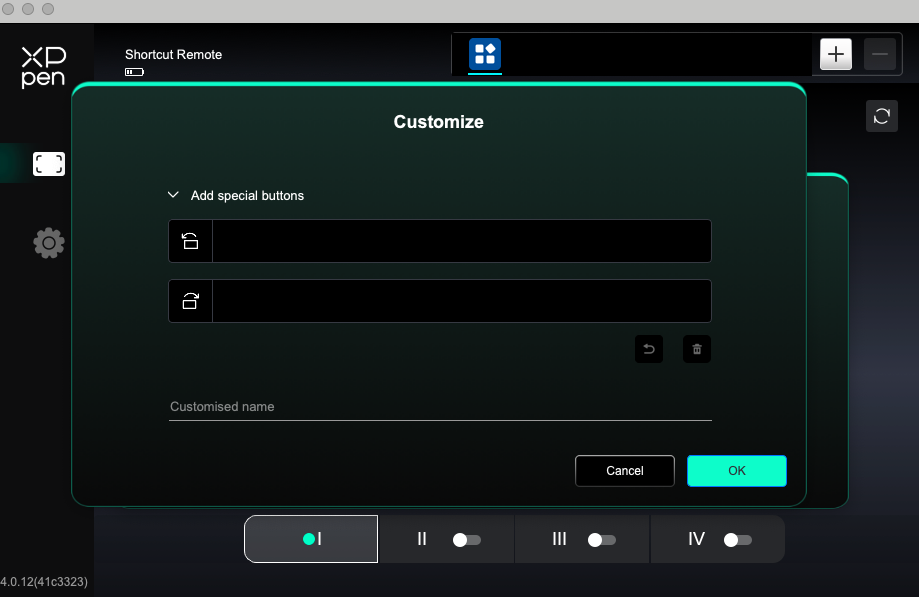This screenshot has height=597, width=919.
Task: Click the first shortcut key input field
Action: [x=462, y=241]
